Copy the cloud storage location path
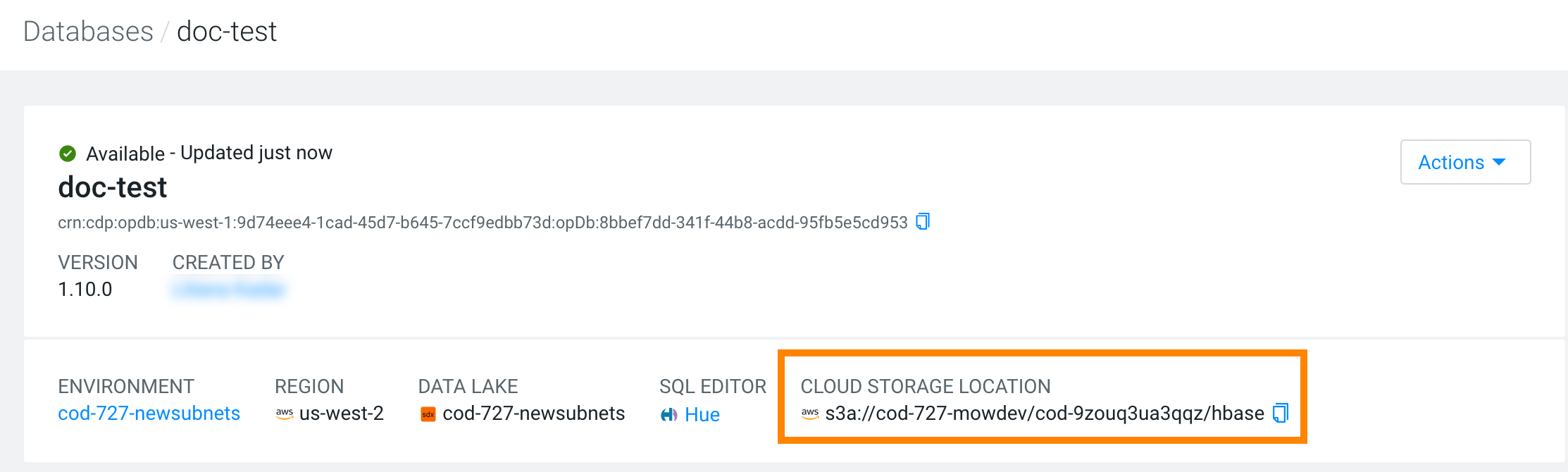Screen dimensions: 1568x472 [x=1281, y=413]
